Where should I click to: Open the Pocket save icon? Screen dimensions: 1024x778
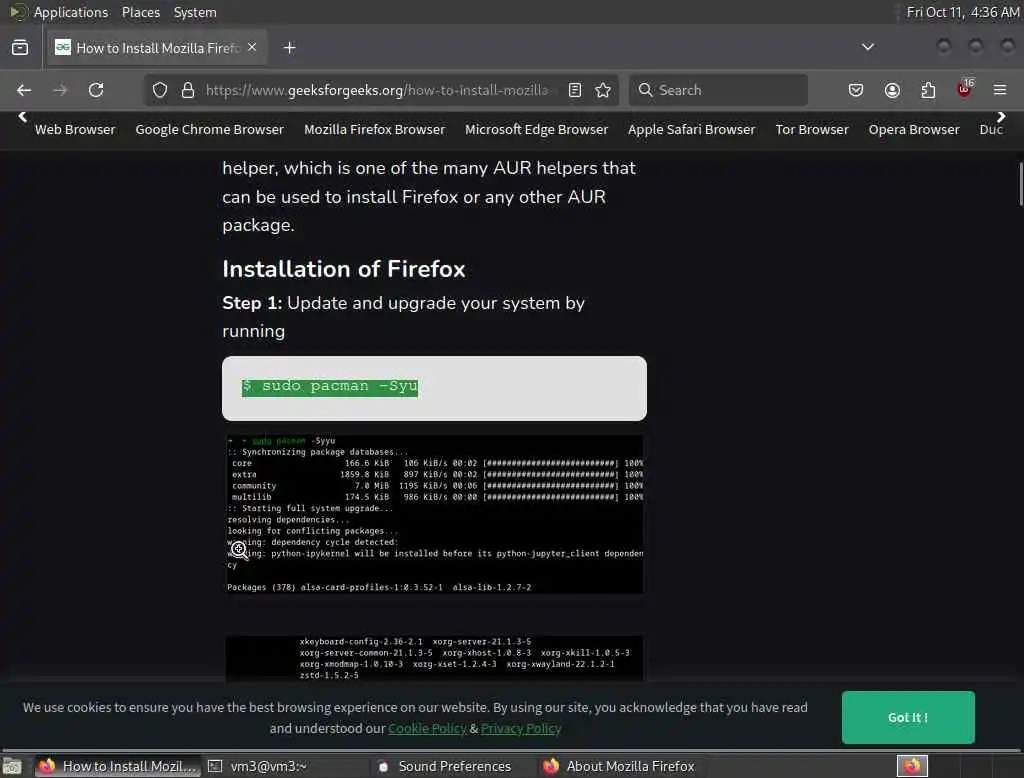click(x=856, y=90)
